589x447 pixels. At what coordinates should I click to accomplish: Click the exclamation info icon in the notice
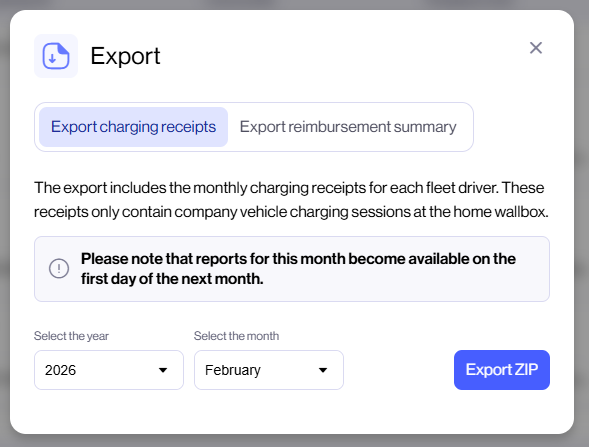(x=59, y=269)
